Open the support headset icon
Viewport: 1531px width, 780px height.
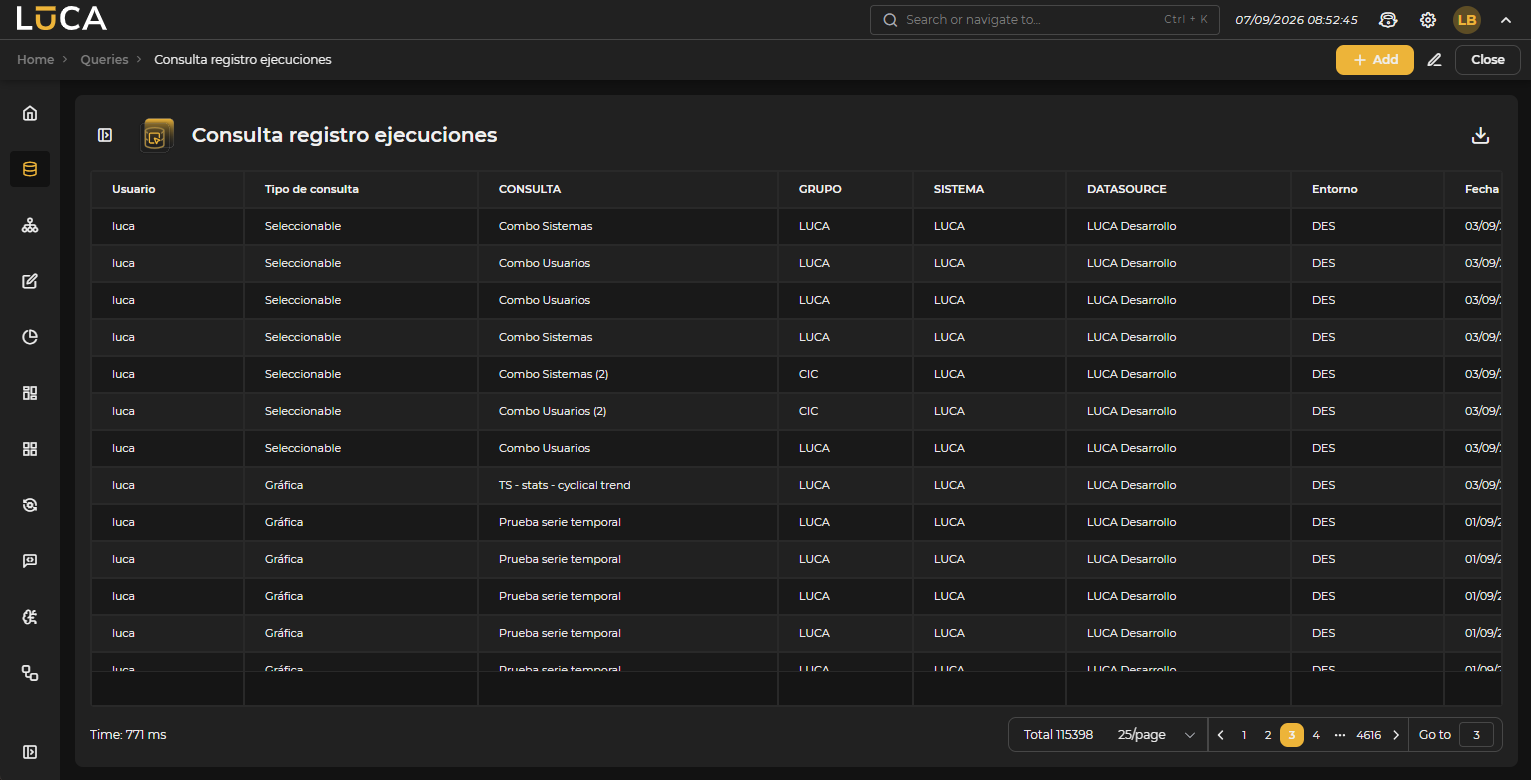click(1388, 20)
